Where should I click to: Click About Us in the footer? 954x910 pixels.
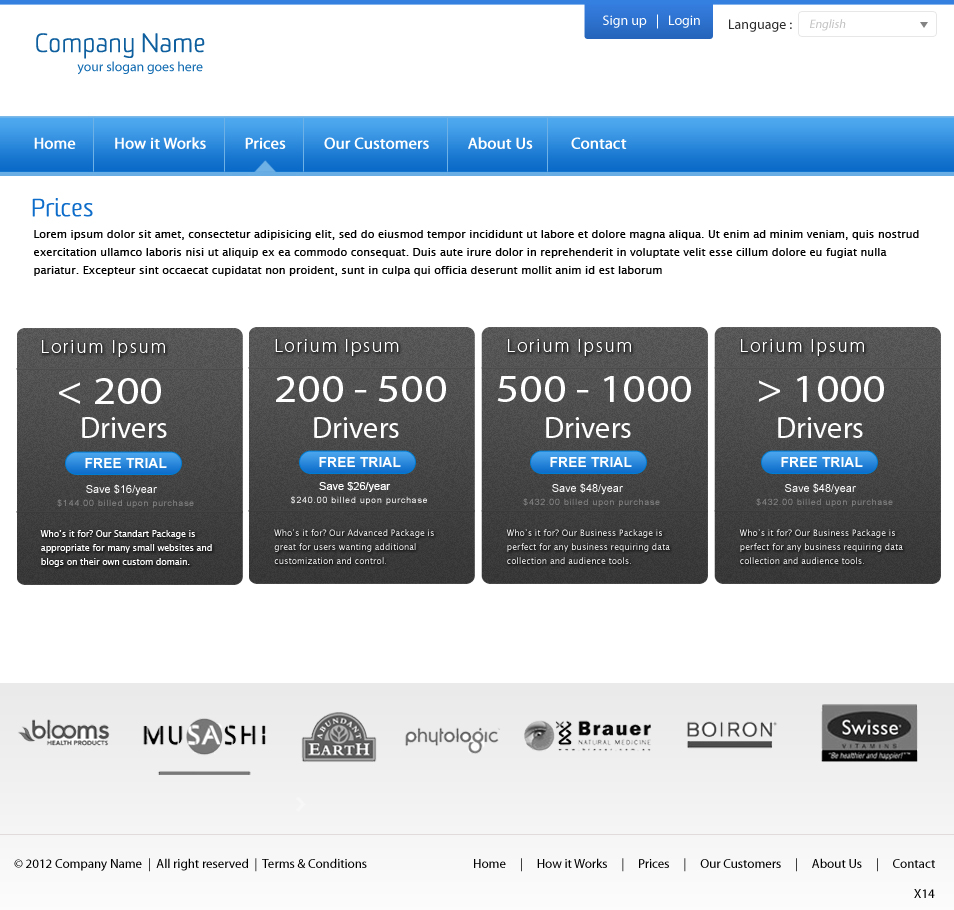(x=837, y=864)
